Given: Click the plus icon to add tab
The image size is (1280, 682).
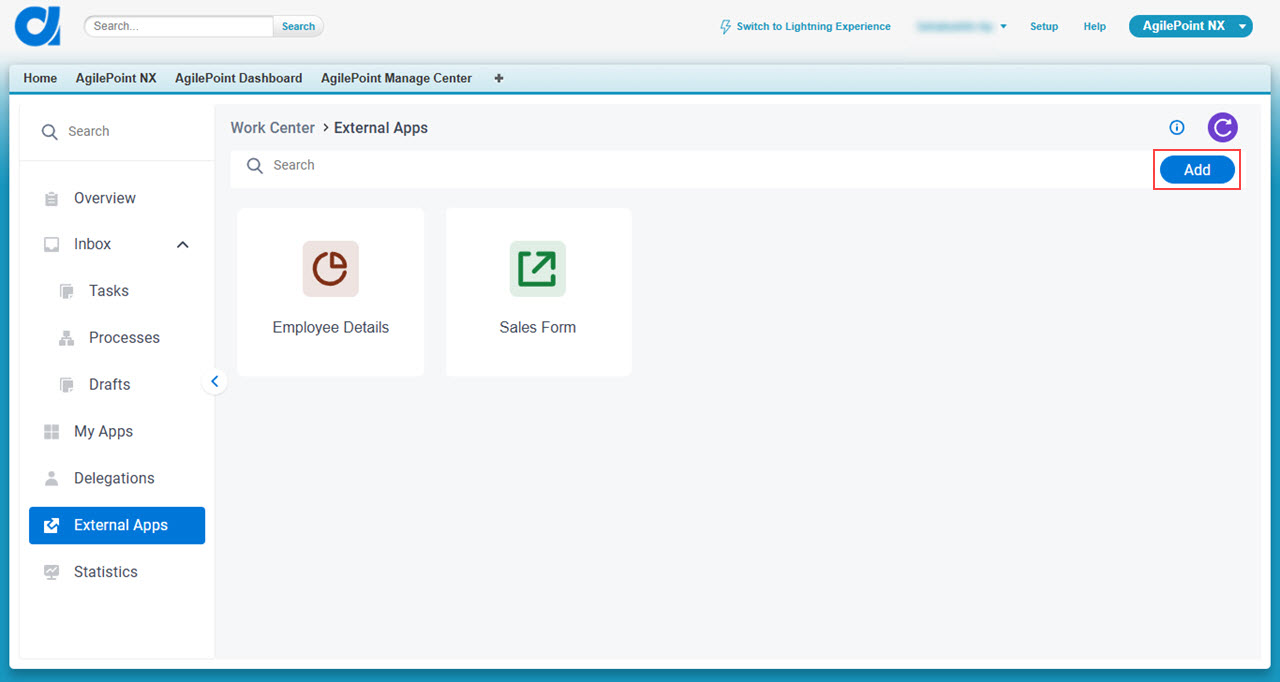Looking at the screenshot, I should (x=499, y=78).
